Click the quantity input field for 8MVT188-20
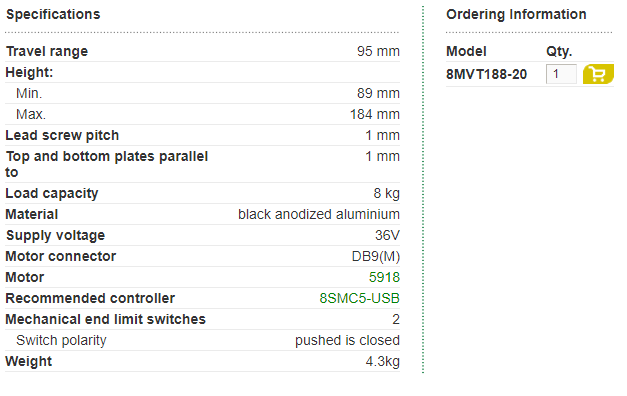 pyautogui.click(x=561, y=74)
